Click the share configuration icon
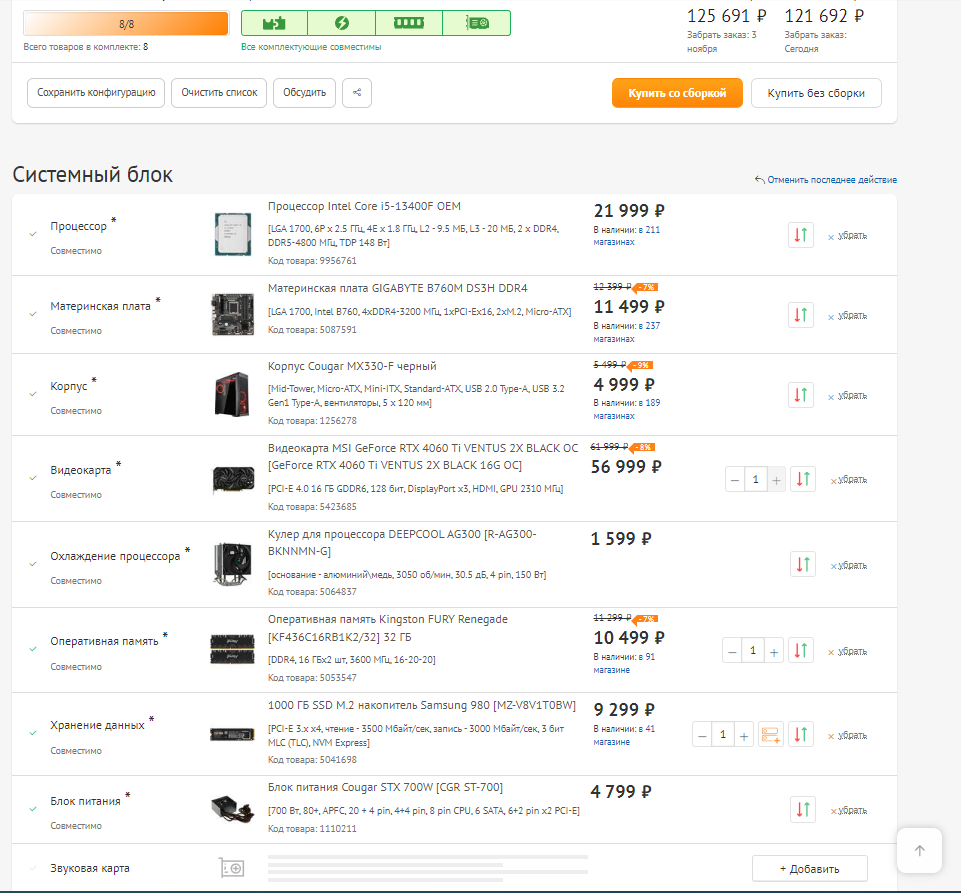Viewport: 961px width, 893px height. [357, 93]
